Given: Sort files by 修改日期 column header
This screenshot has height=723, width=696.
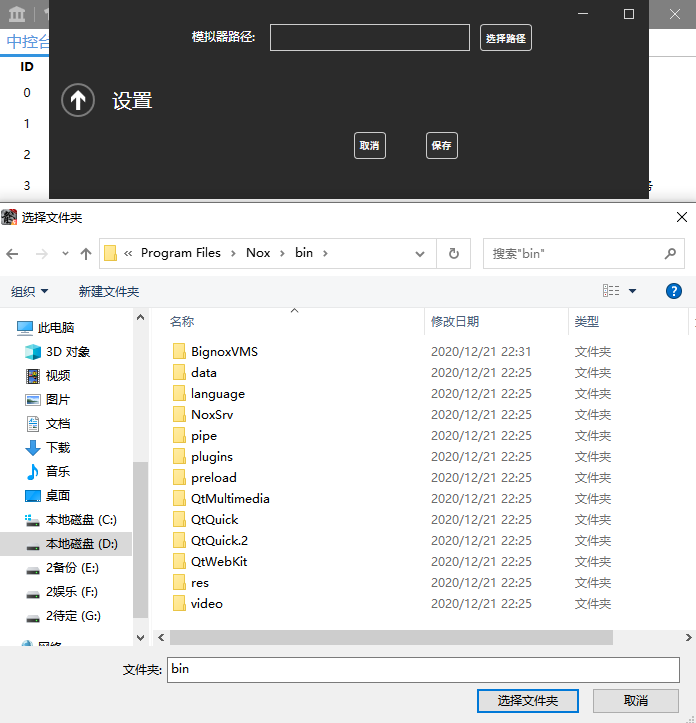Looking at the screenshot, I should click(x=455, y=321).
